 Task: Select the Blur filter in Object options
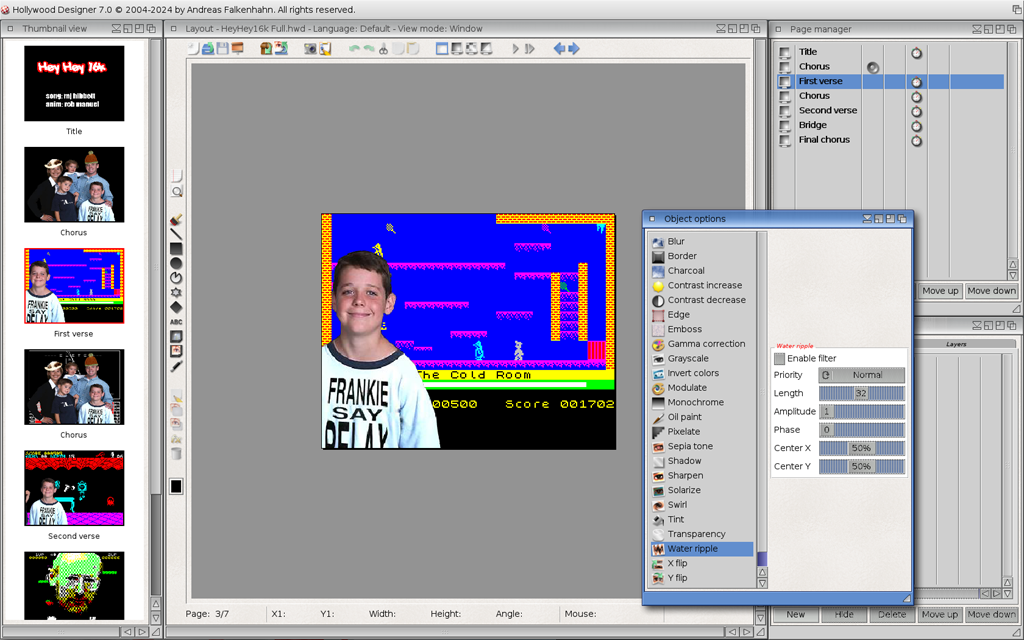(x=702, y=242)
